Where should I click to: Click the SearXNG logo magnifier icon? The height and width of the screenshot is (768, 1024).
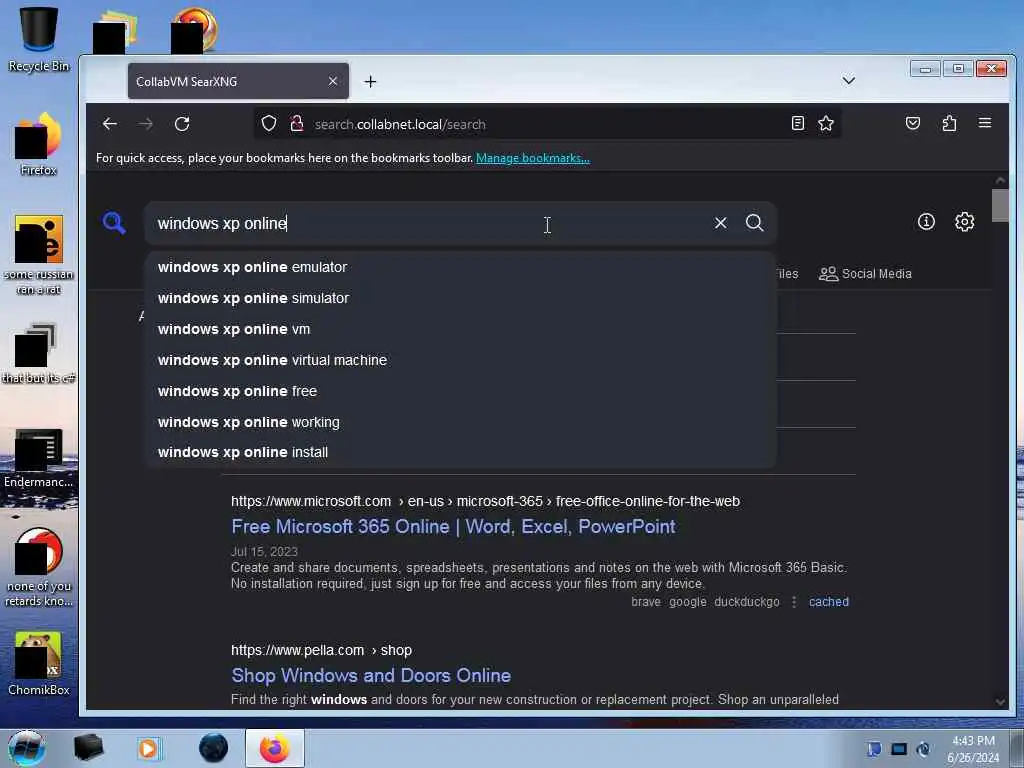coord(114,223)
